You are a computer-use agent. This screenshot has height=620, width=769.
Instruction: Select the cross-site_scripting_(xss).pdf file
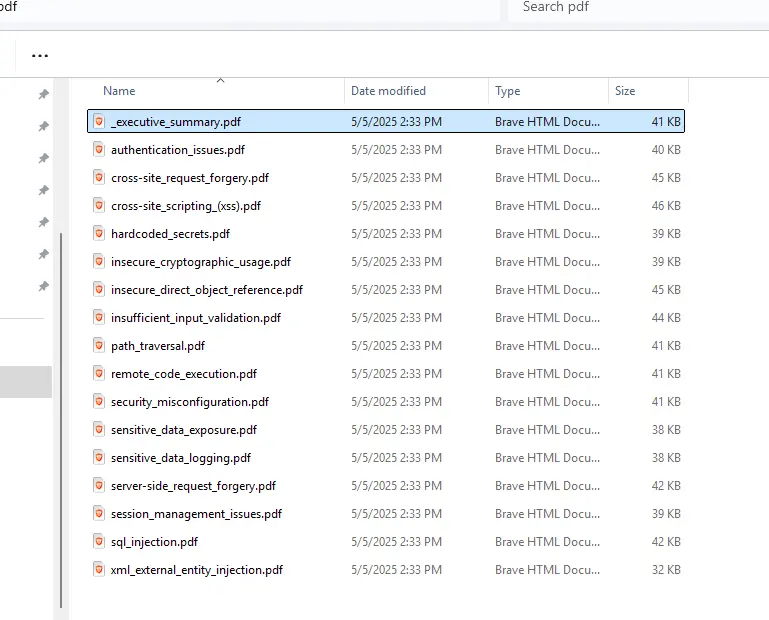point(186,206)
